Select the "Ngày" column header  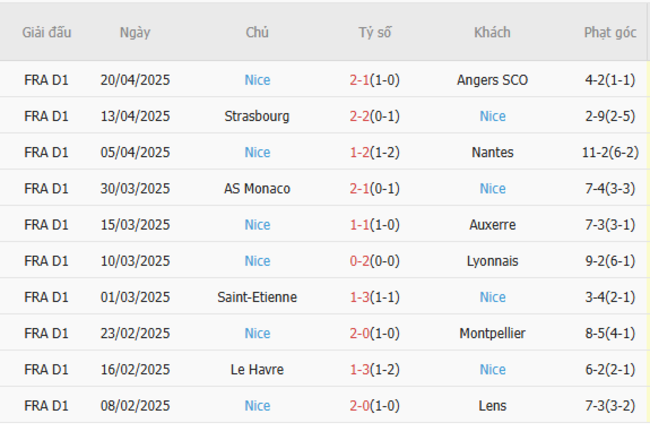click(135, 32)
